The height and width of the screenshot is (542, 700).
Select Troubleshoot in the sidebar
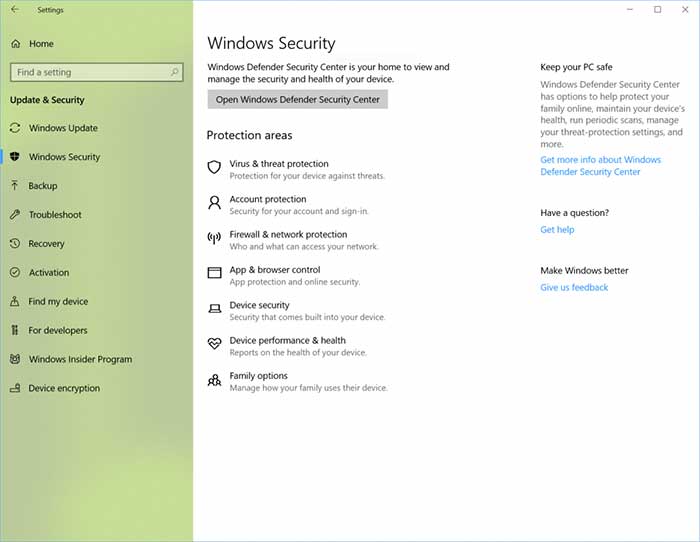pyautogui.click(x=55, y=215)
